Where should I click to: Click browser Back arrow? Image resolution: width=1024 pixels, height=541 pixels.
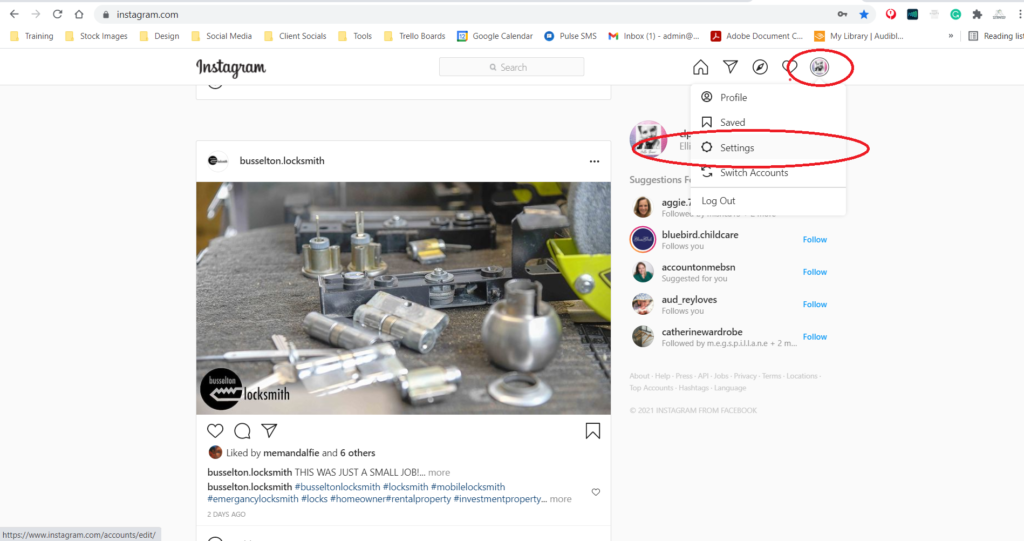[14, 14]
